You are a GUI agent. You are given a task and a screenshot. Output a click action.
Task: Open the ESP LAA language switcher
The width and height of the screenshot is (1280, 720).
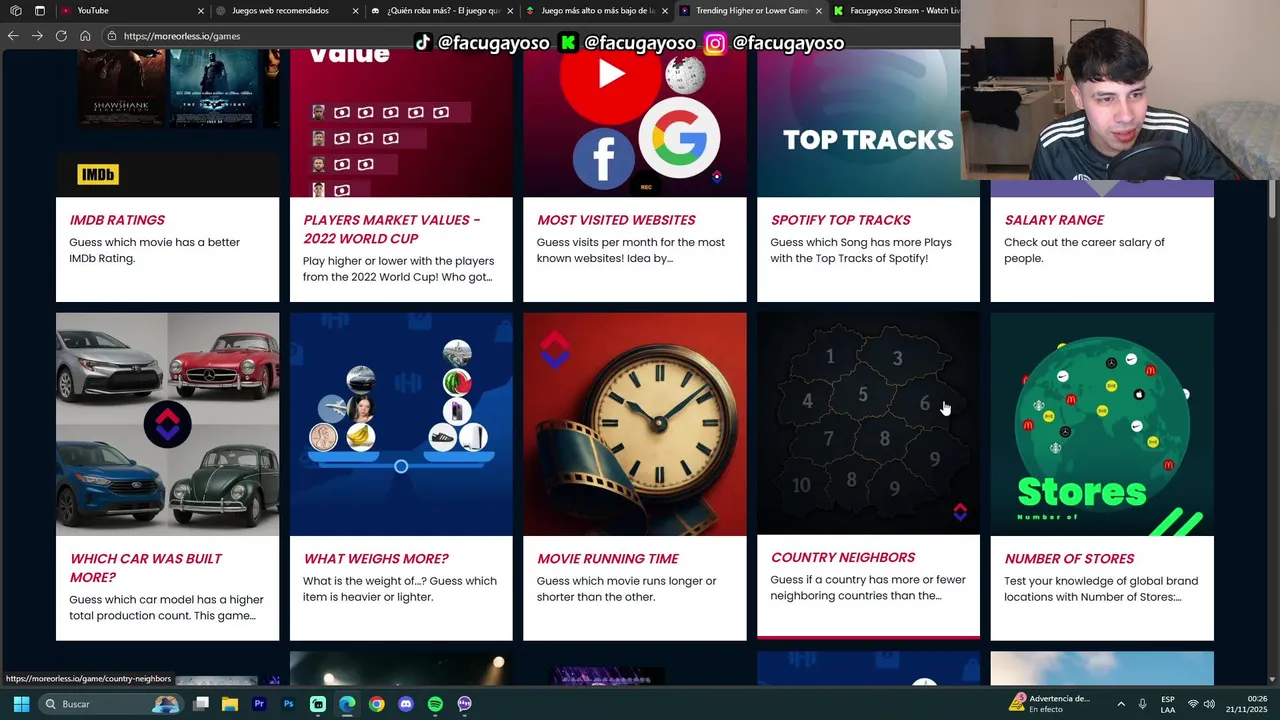click(x=1168, y=704)
